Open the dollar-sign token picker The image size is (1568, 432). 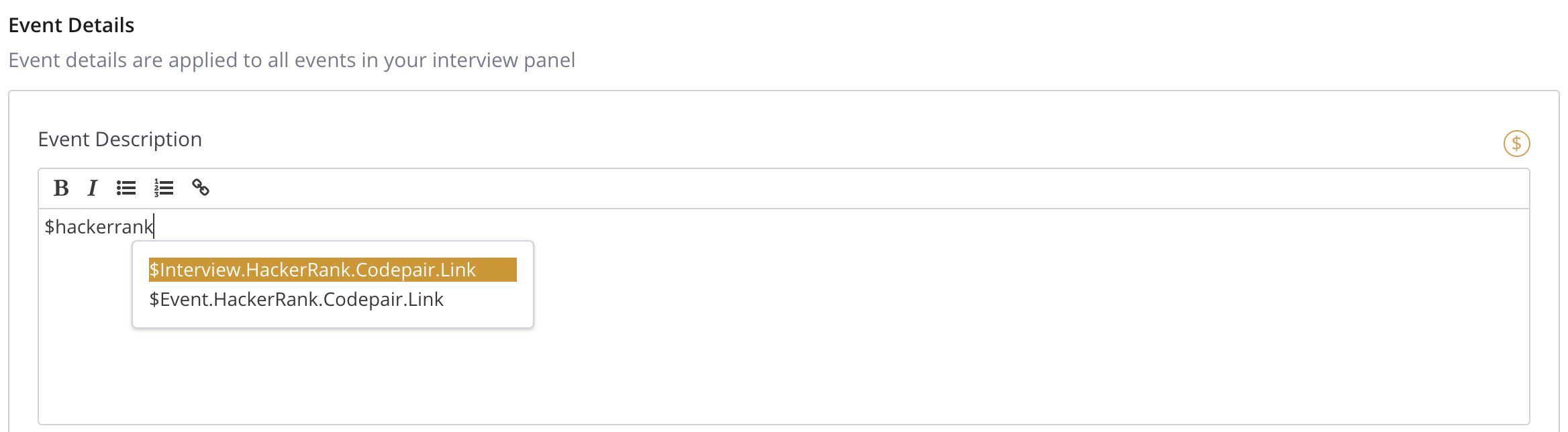(1516, 144)
